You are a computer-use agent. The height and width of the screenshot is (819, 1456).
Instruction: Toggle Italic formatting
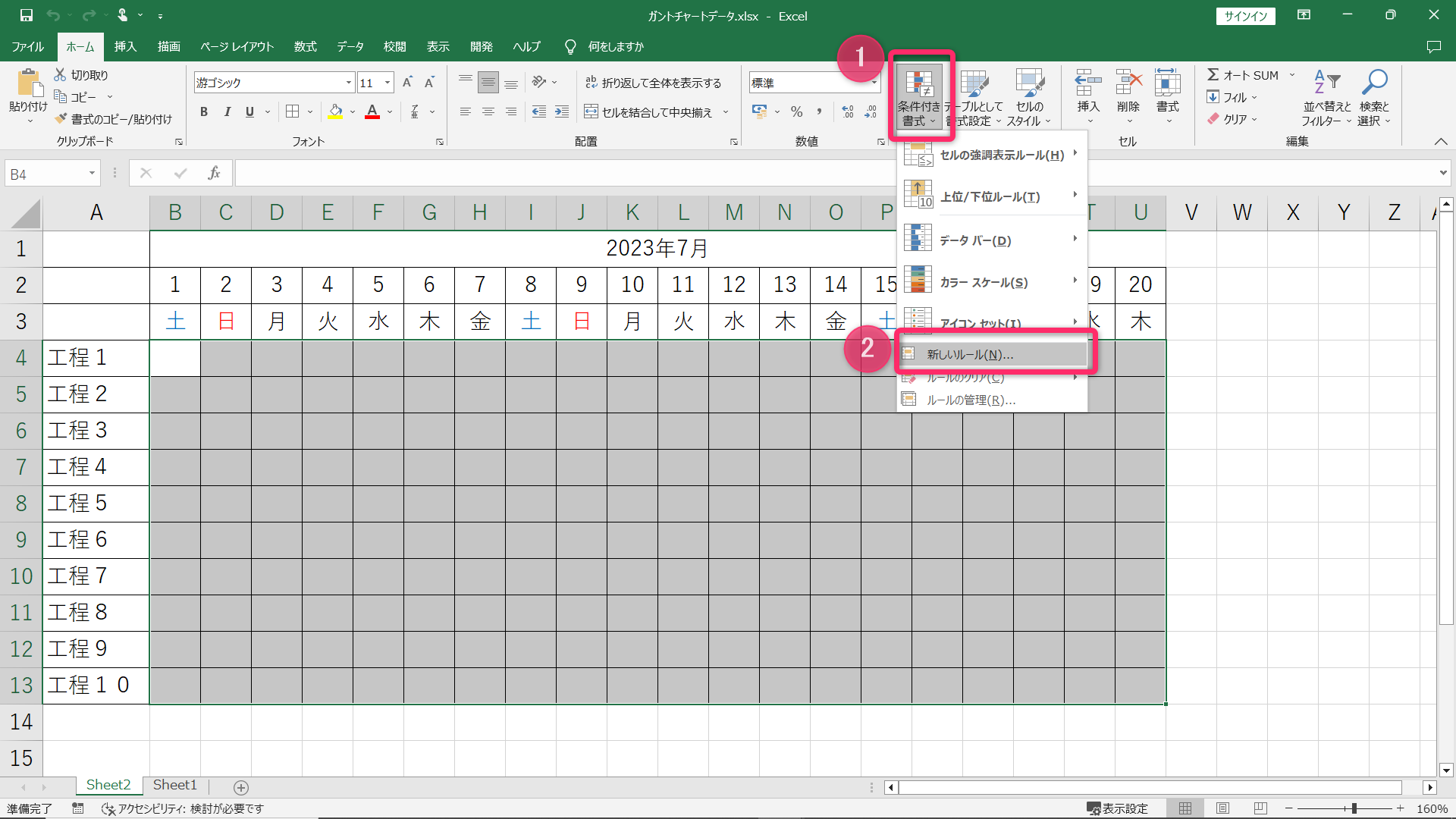227,112
